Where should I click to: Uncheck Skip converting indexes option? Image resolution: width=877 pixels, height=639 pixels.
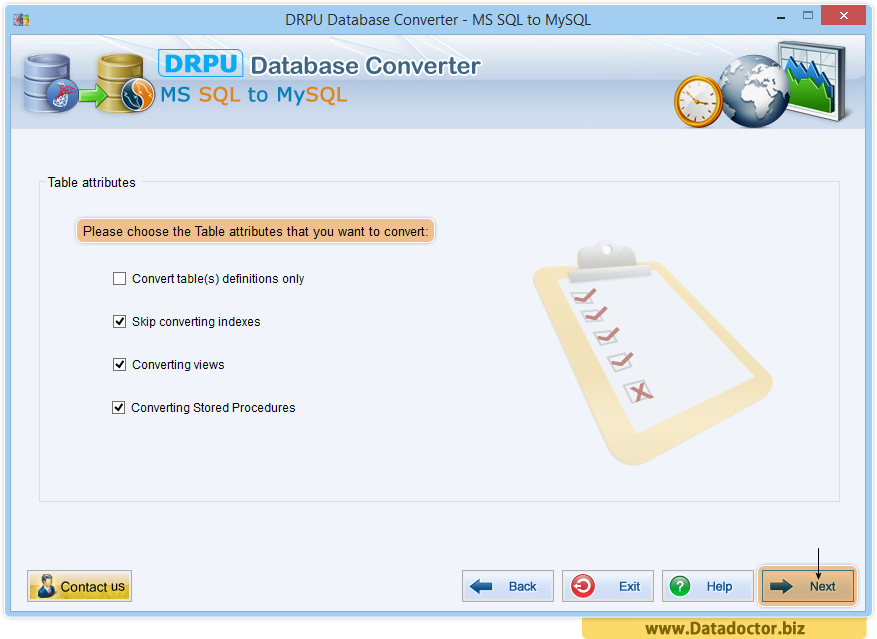[x=120, y=322]
